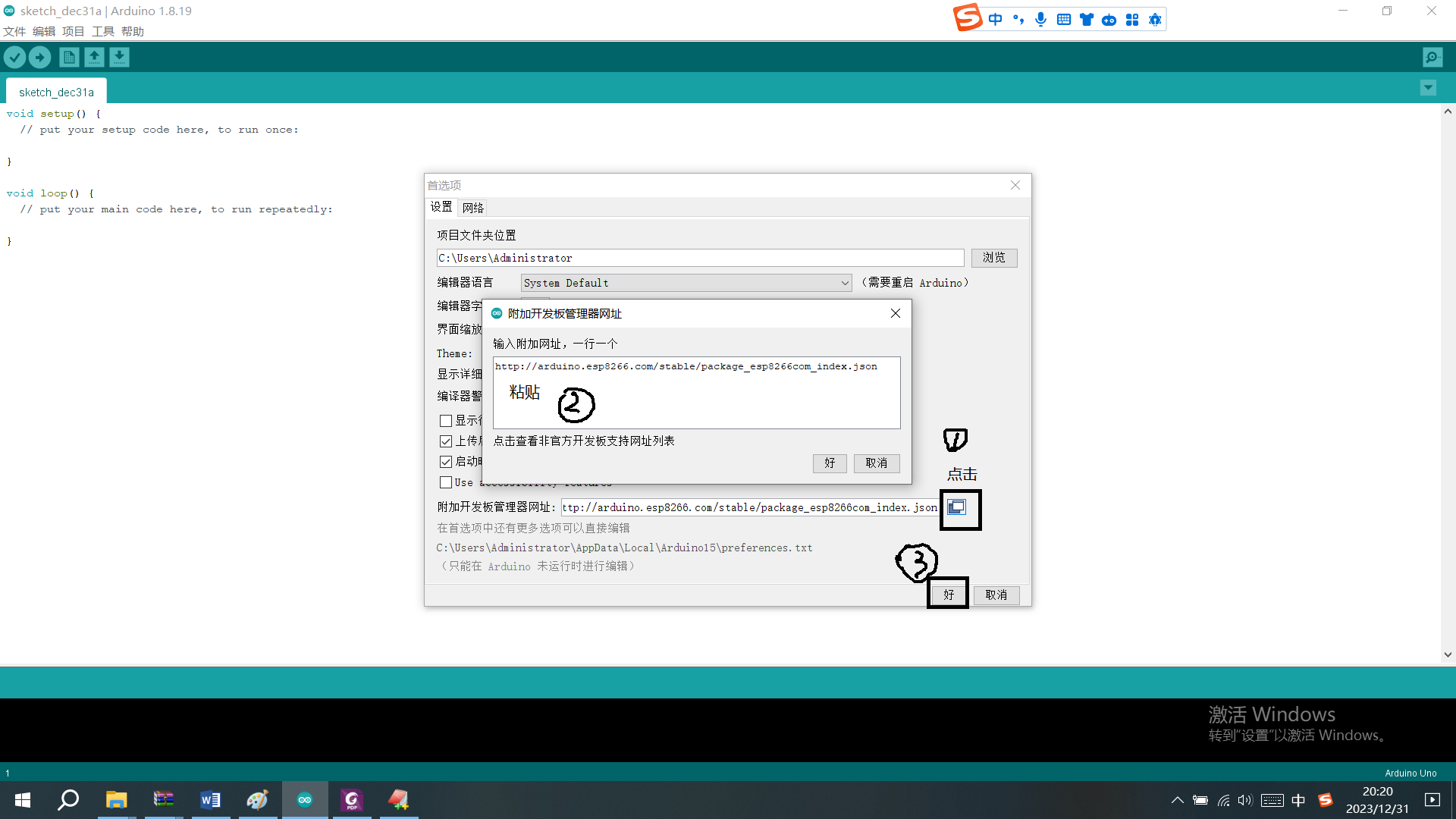
Task: Enable the Use accessibility features checkbox
Action: pos(446,482)
